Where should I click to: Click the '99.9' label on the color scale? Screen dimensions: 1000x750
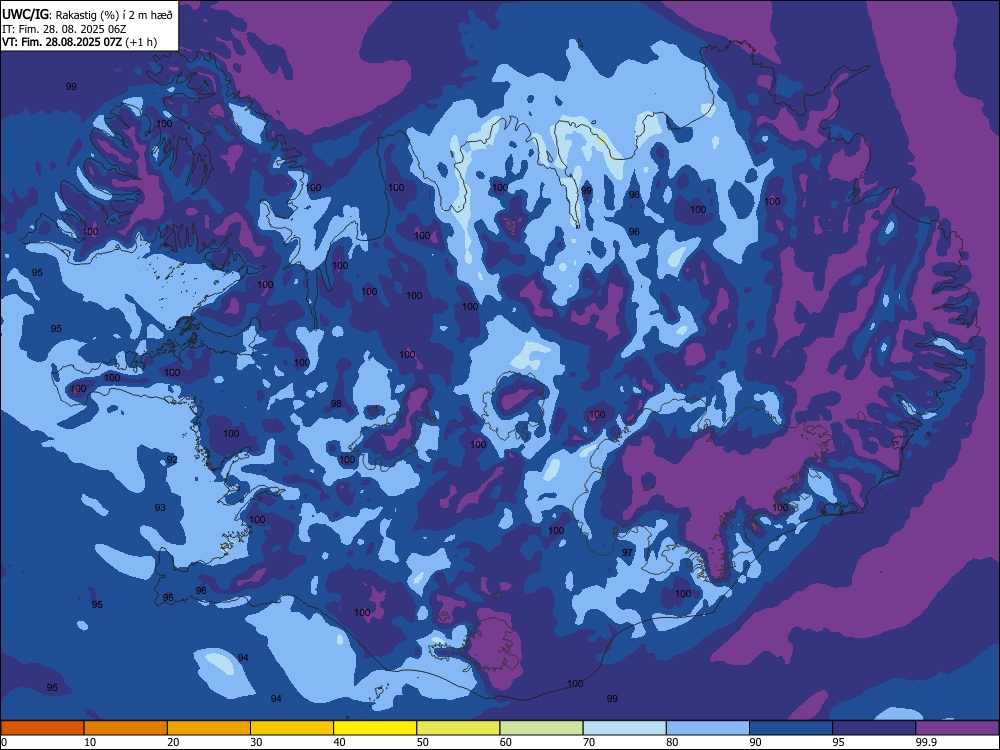[x=926, y=742]
